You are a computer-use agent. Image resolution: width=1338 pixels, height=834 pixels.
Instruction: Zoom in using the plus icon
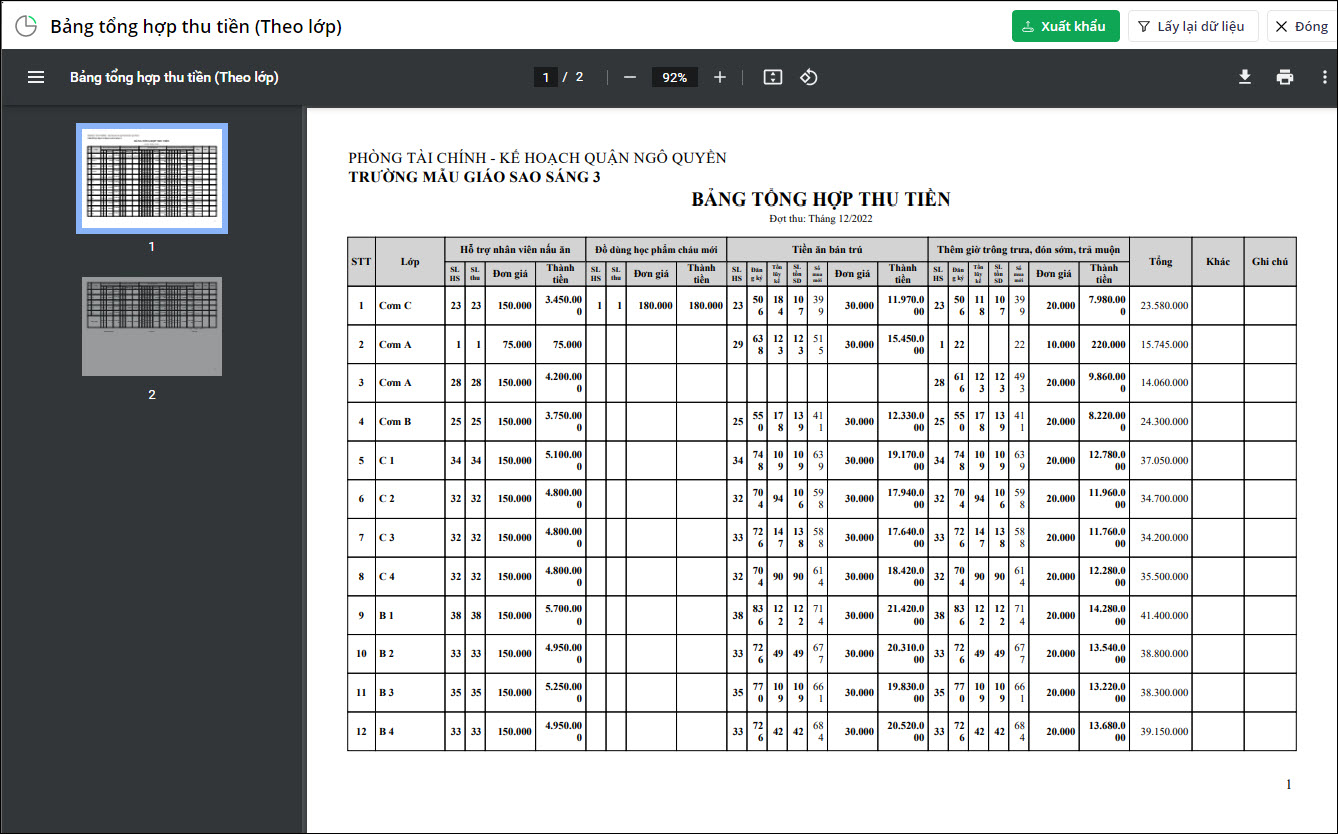[720, 77]
